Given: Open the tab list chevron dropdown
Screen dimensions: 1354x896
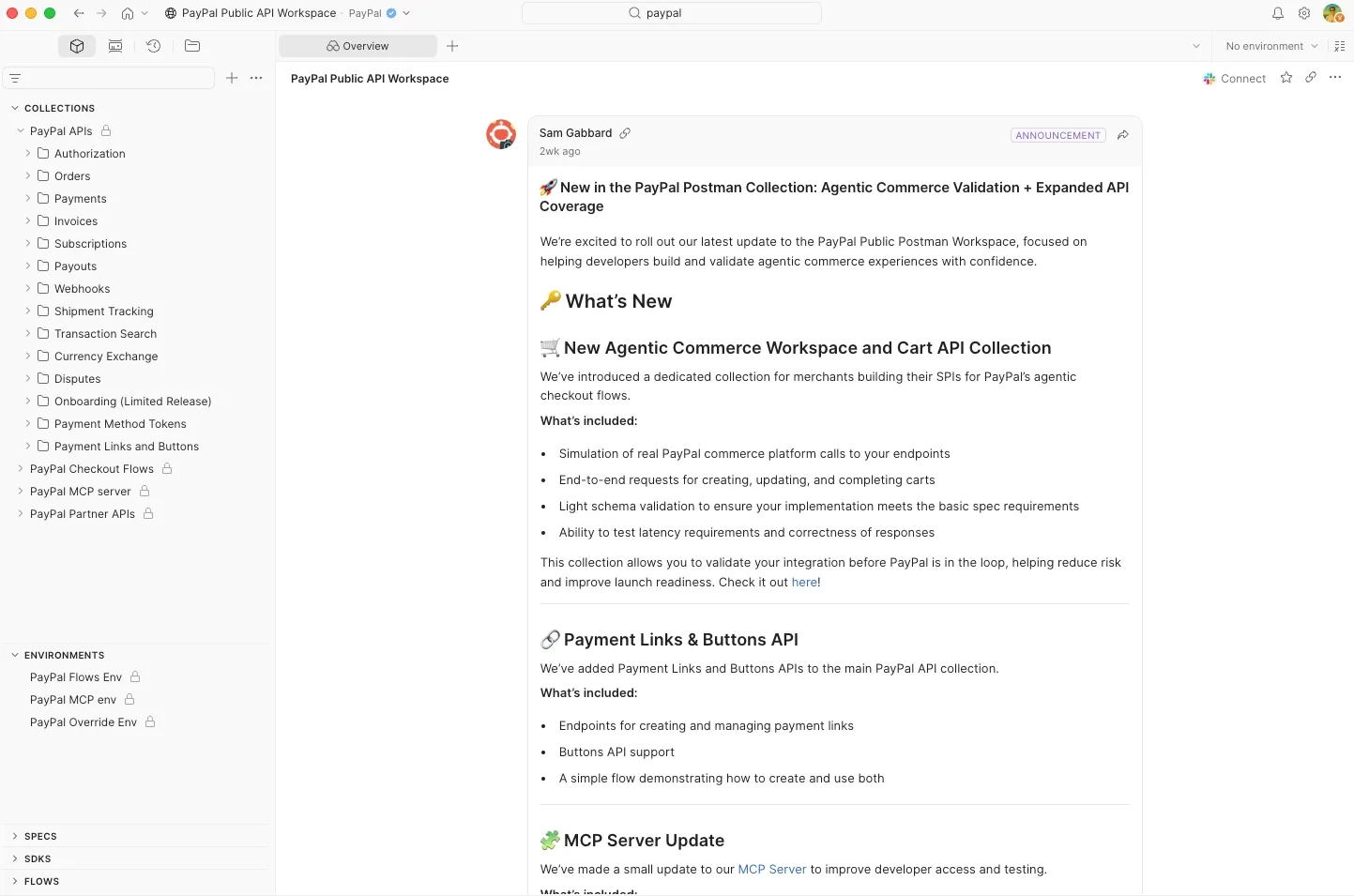Looking at the screenshot, I should [1196, 46].
